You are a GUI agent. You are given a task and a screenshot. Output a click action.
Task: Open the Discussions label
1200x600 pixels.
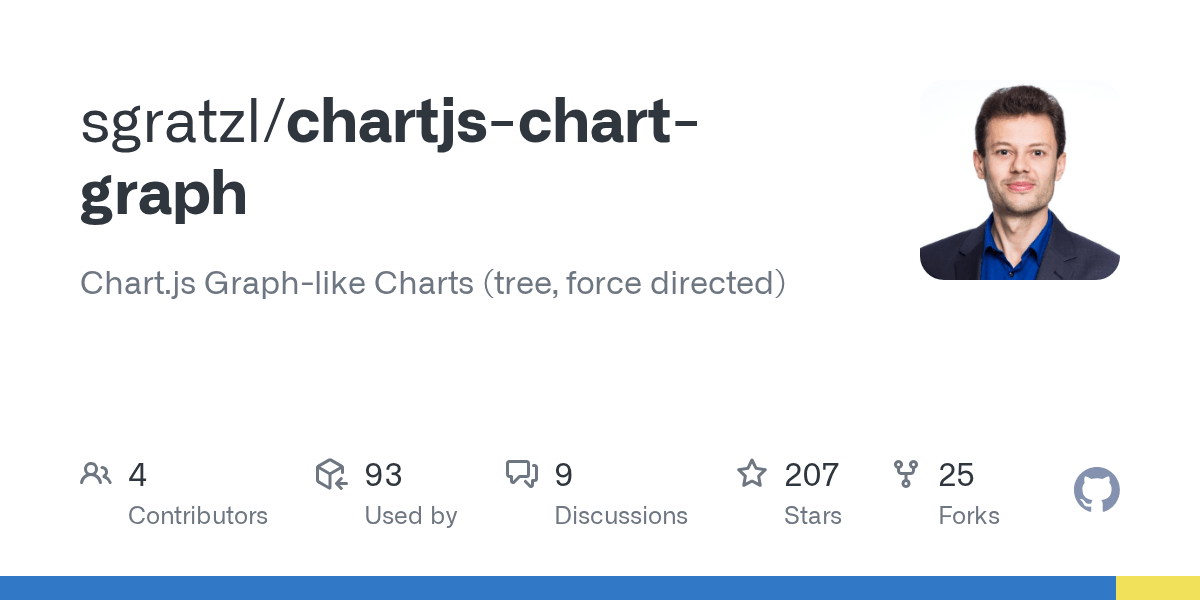click(x=621, y=516)
